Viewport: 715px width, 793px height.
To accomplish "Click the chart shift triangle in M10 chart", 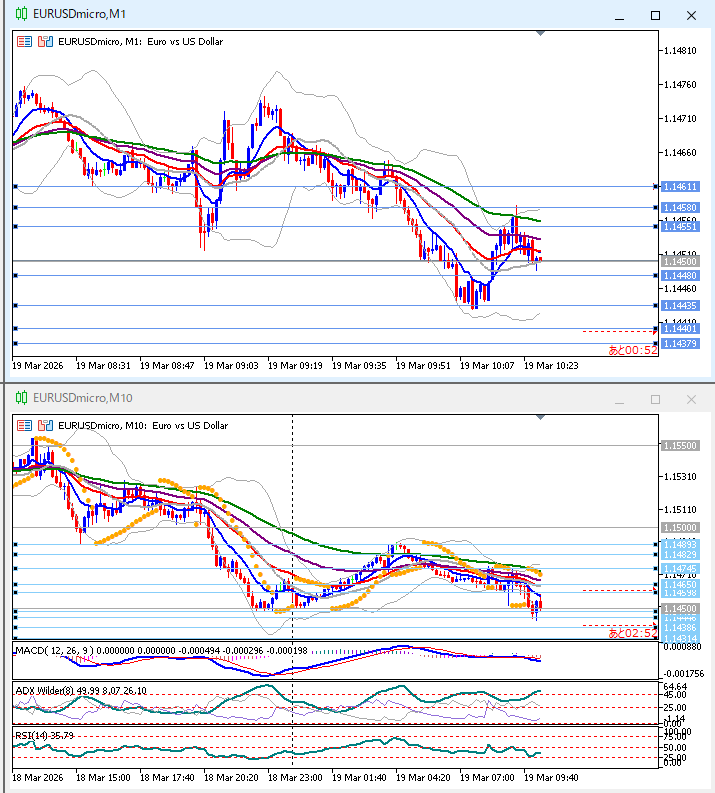I will click(x=542, y=417).
